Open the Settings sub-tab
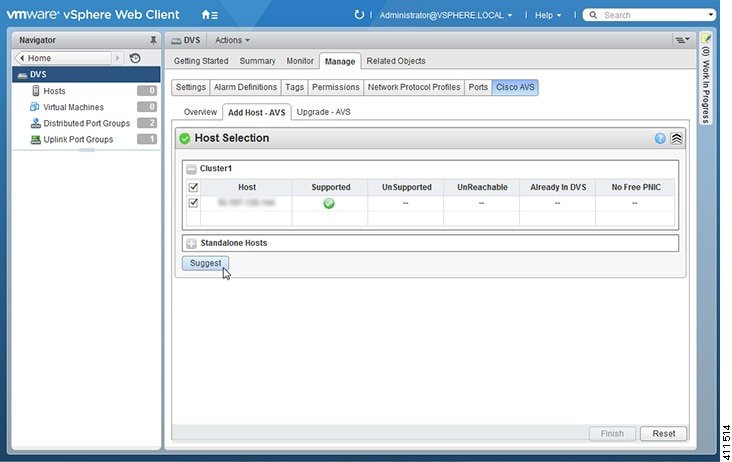 190,87
